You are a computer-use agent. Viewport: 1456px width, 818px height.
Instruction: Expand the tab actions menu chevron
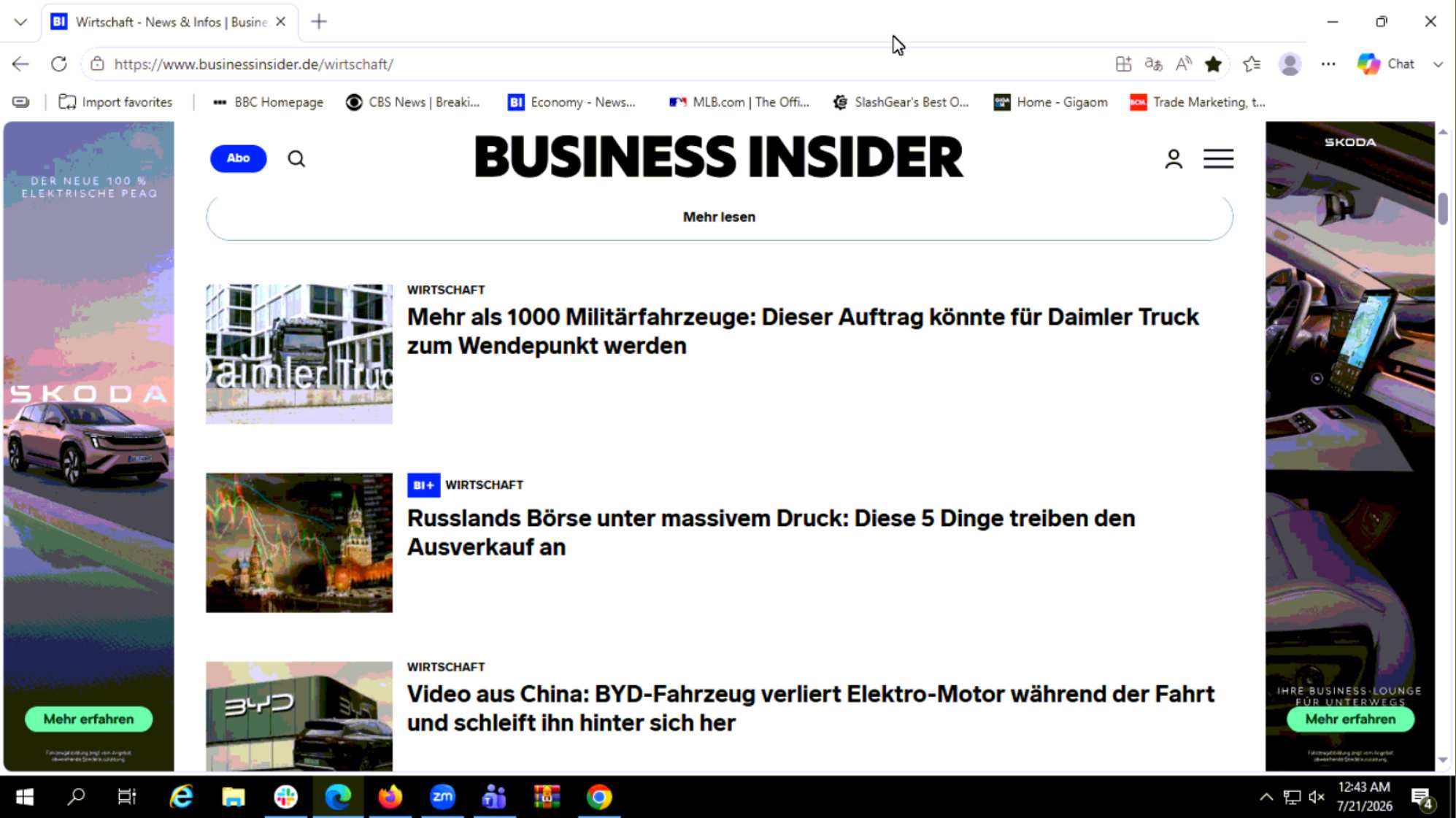(20, 22)
